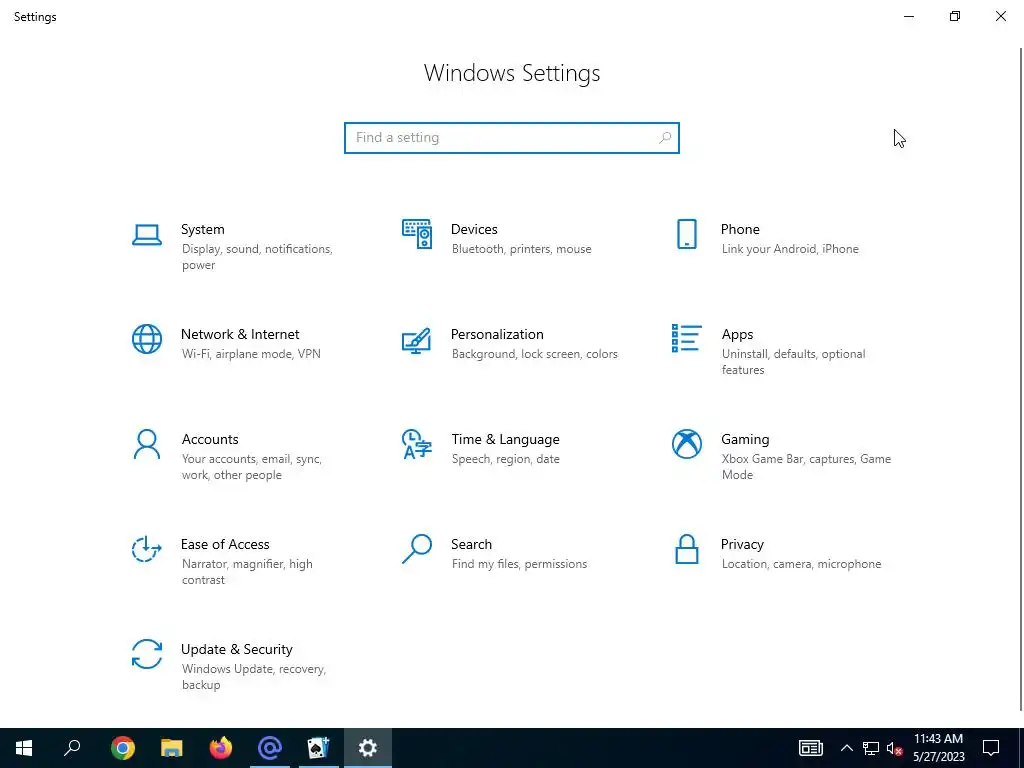Open the Gaming settings title
The image size is (1024, 768).
[745, 440]
